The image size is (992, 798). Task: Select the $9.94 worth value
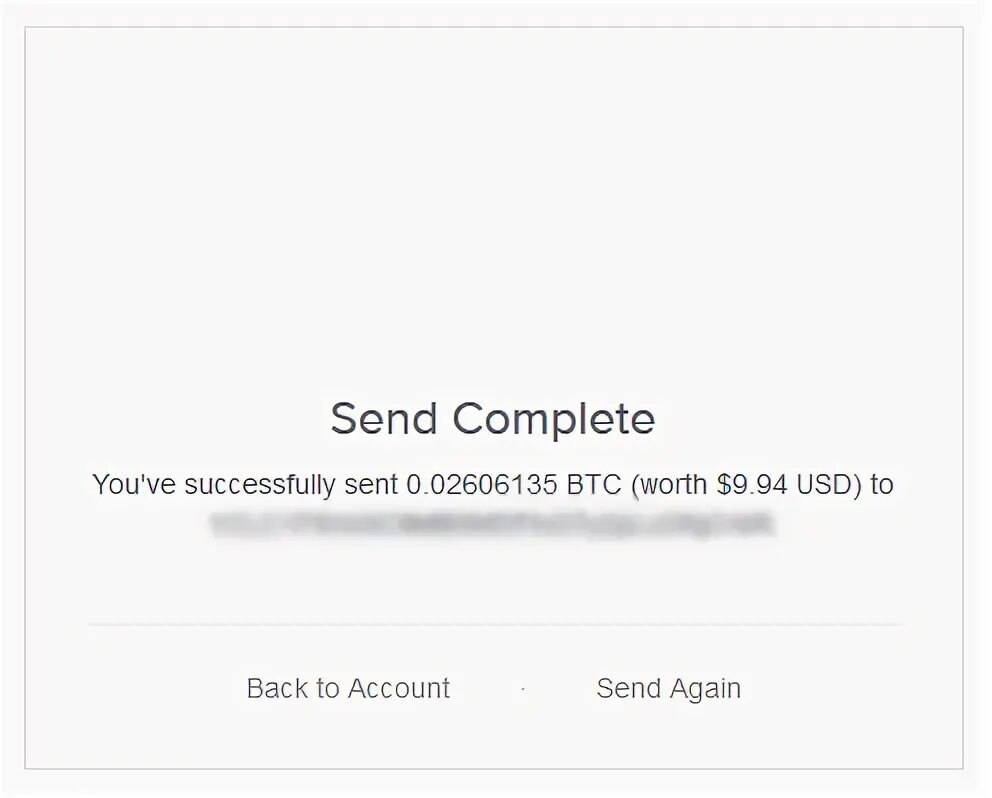coord(752,485)
